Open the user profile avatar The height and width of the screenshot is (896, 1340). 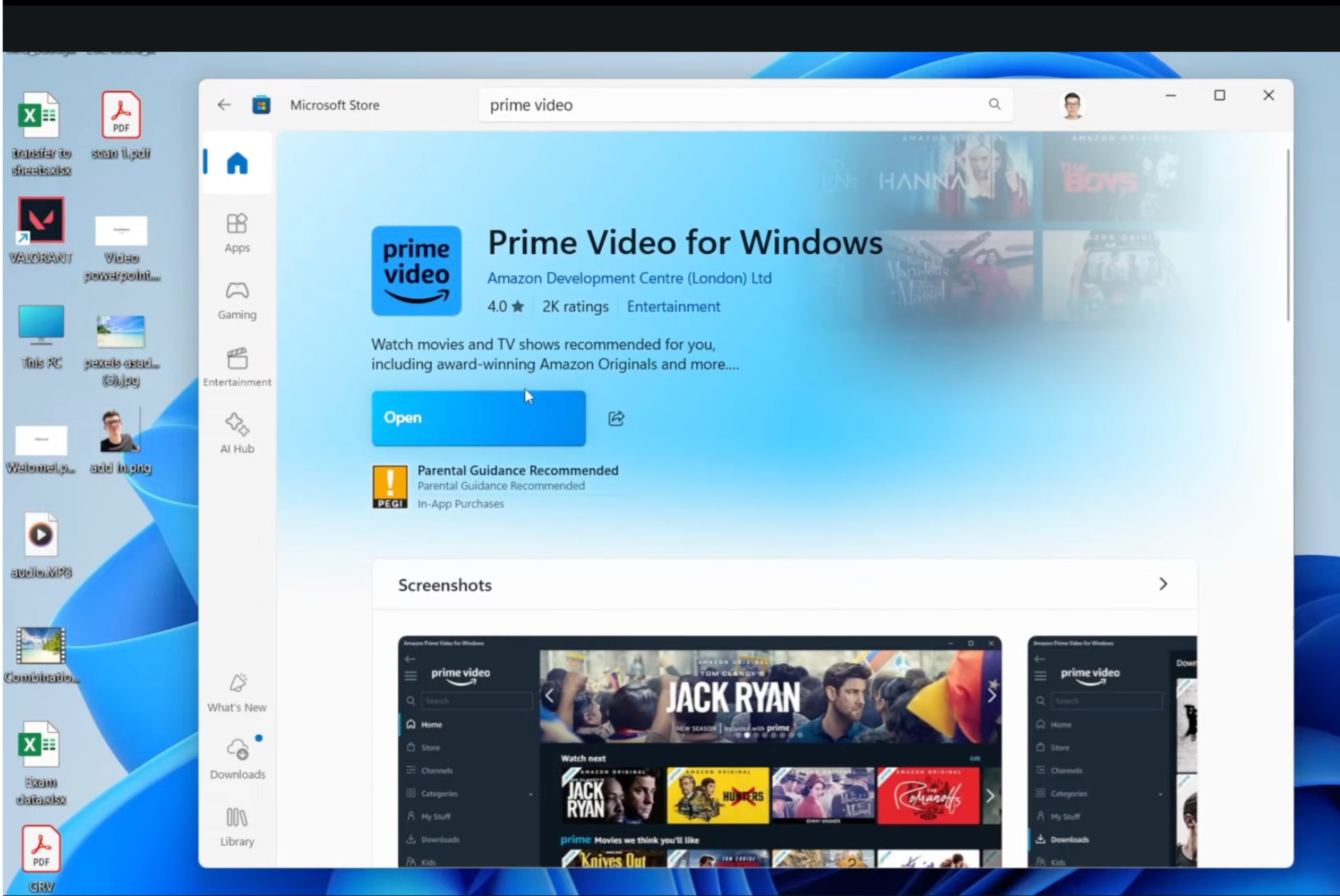point(1071,105)
